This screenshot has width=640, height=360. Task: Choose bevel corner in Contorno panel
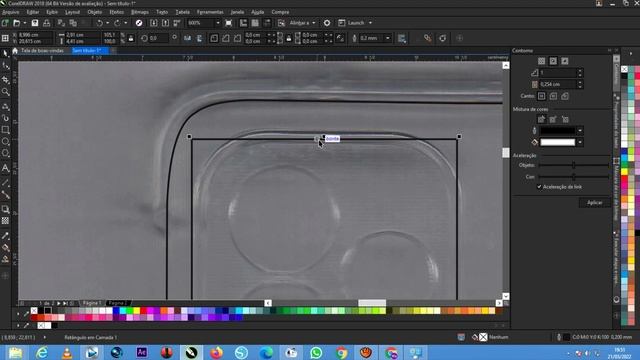(x=565, y=96)
